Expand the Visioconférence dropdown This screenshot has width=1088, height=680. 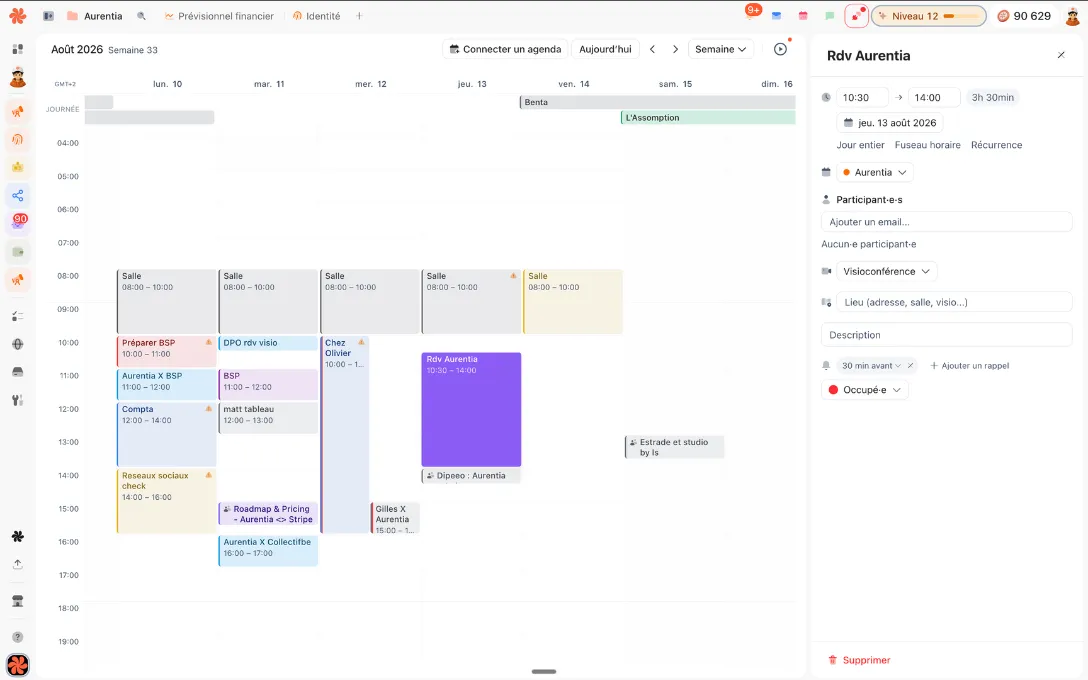coord(886,271)
